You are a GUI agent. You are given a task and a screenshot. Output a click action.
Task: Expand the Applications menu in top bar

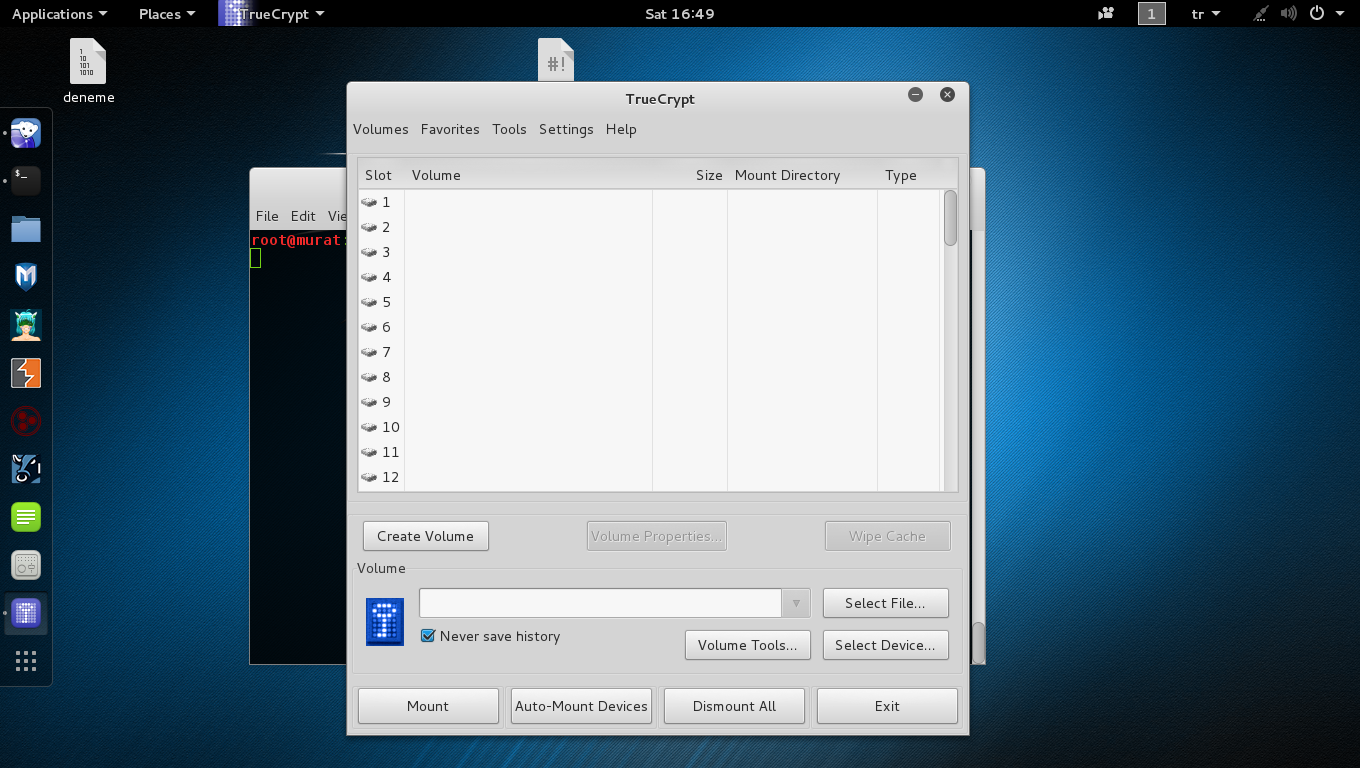point(59,14)
